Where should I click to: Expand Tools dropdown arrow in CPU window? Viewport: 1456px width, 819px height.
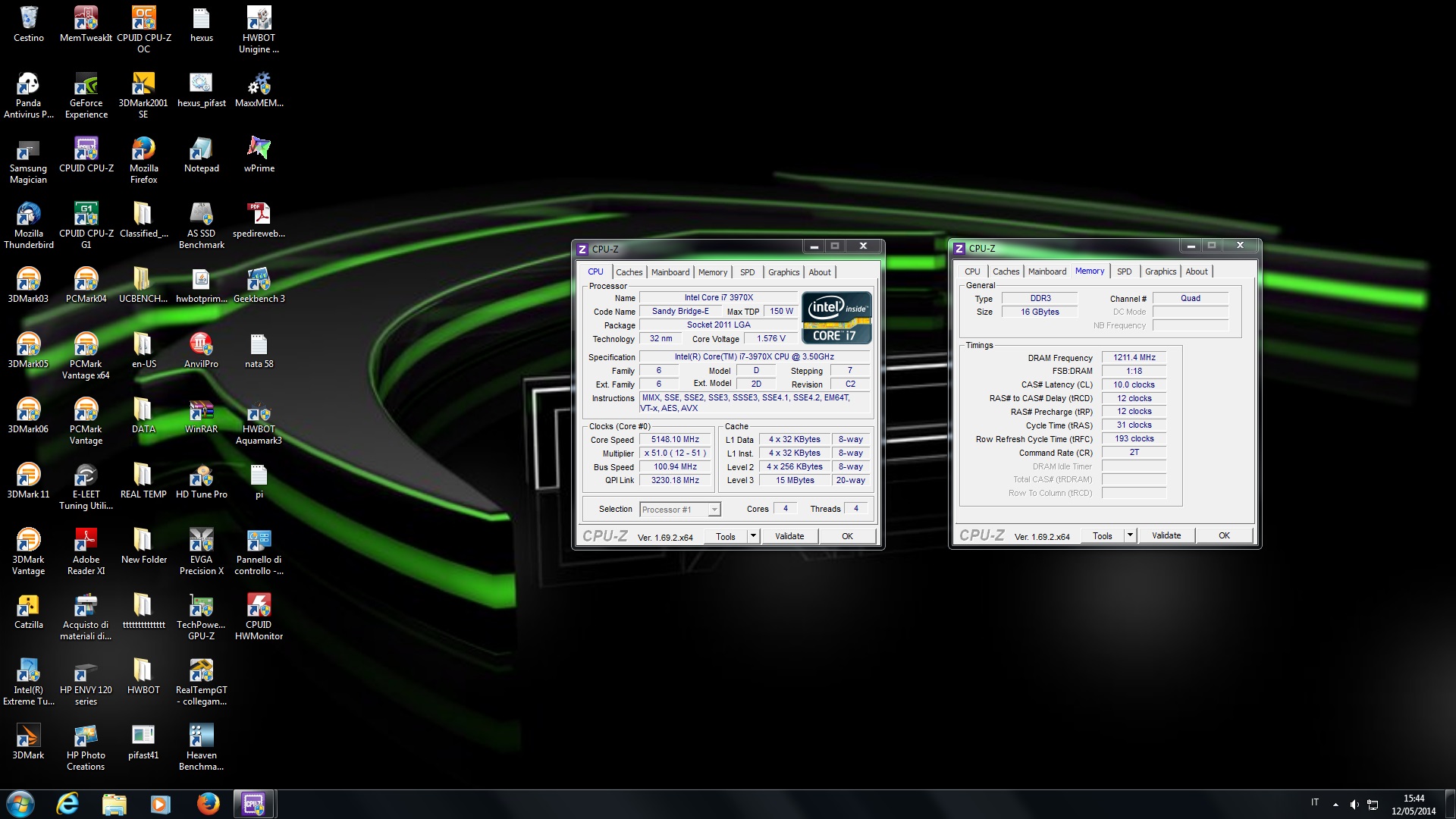(x=753, y=536)
